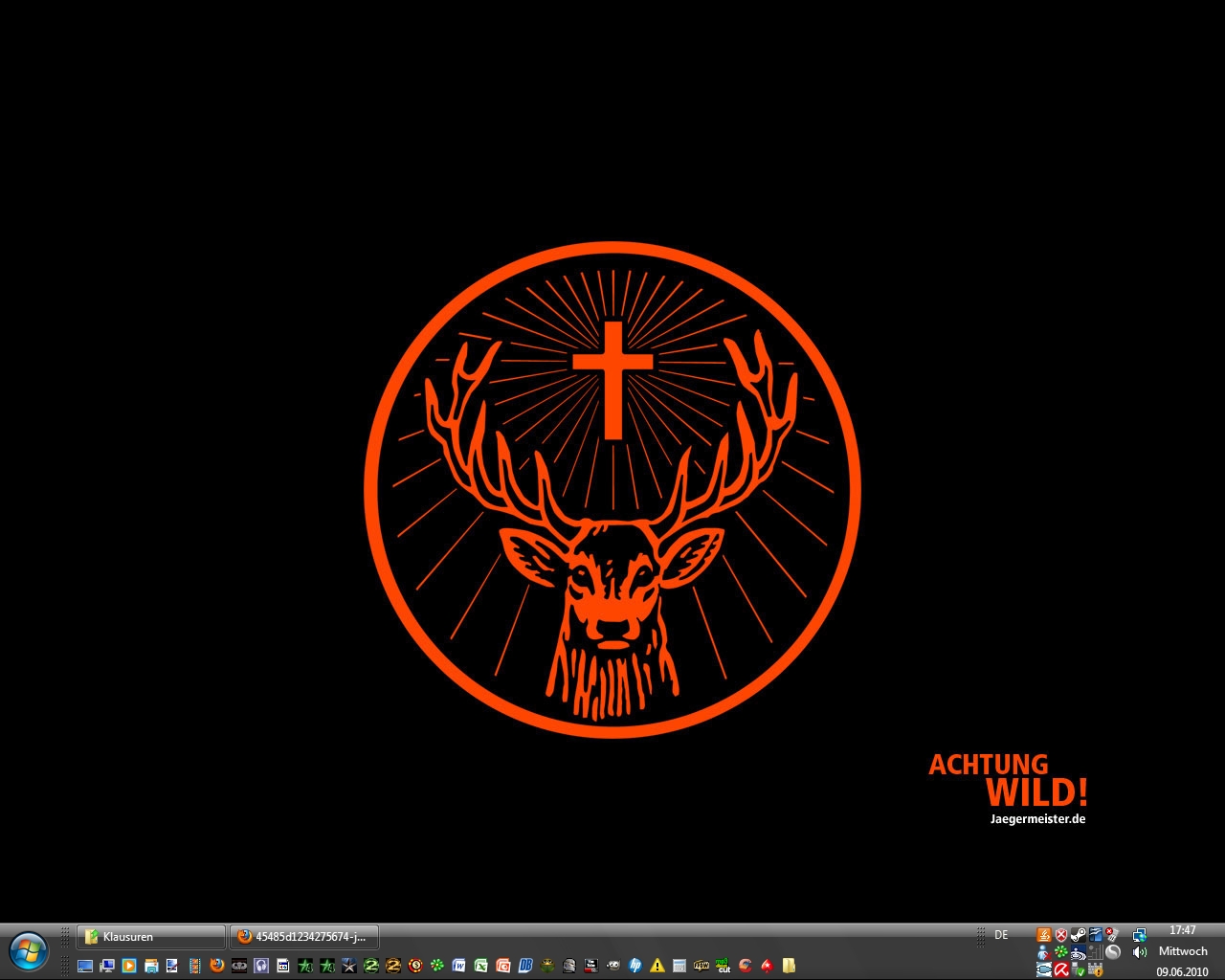Launch Firefox from the Quick Launch bar
The image size is (1225, 980).
[217, 966]
